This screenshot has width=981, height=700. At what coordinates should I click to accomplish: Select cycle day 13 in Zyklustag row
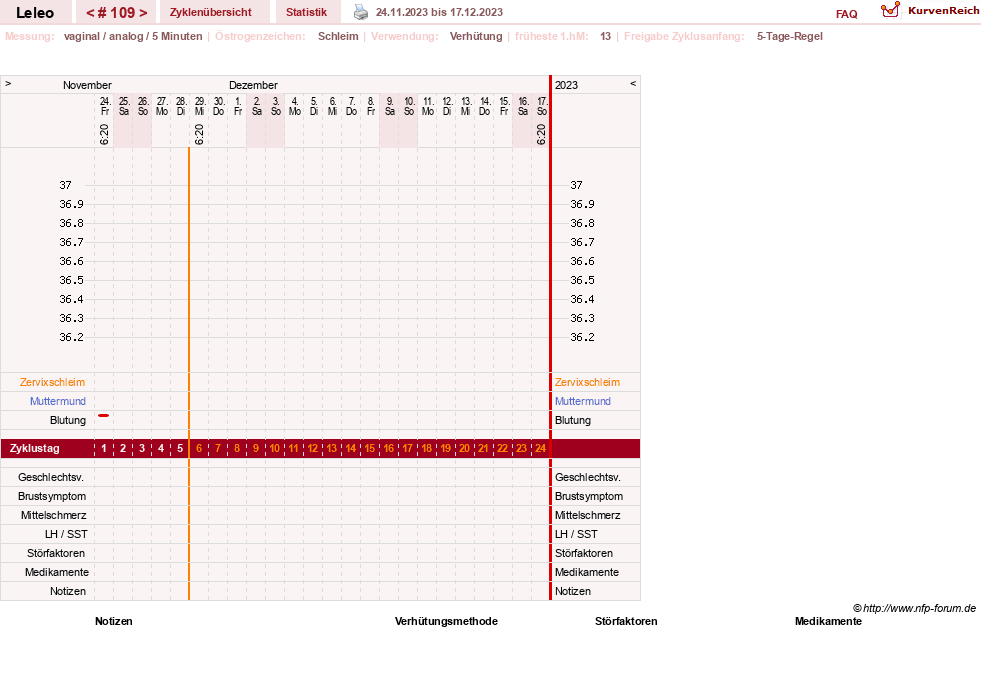(332, 449)
